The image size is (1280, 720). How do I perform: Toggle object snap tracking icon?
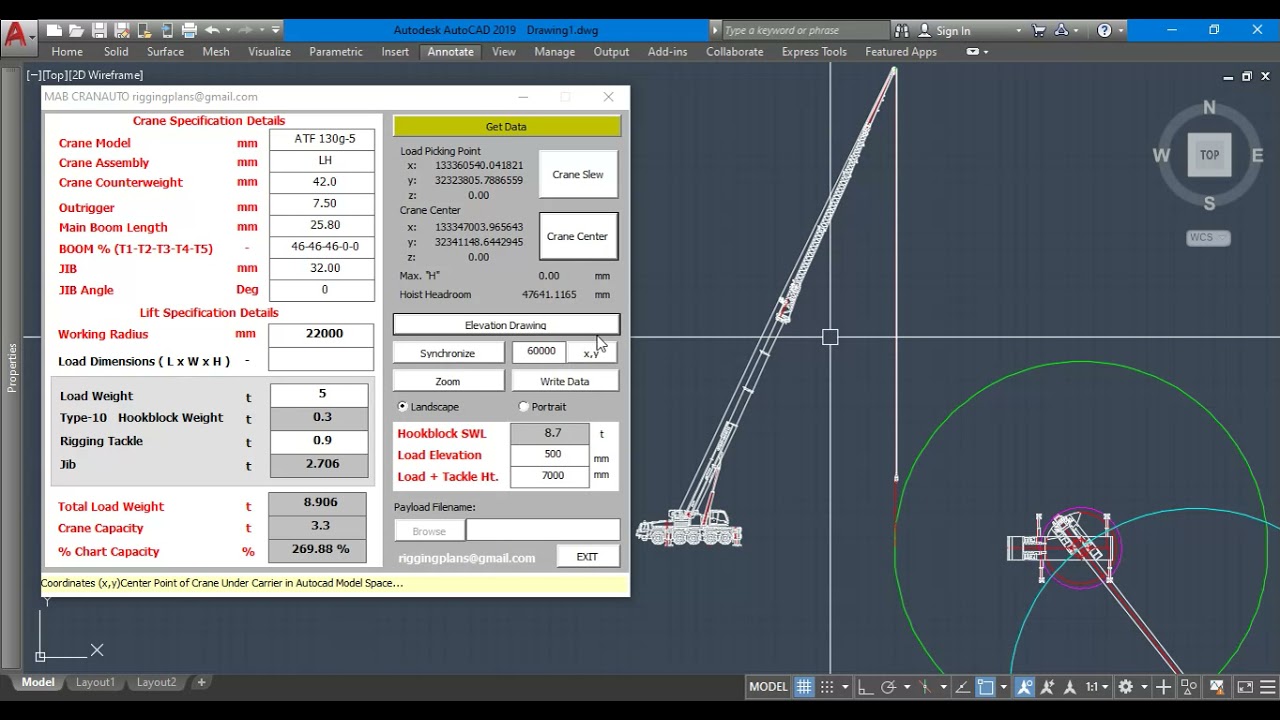[961, 687]
